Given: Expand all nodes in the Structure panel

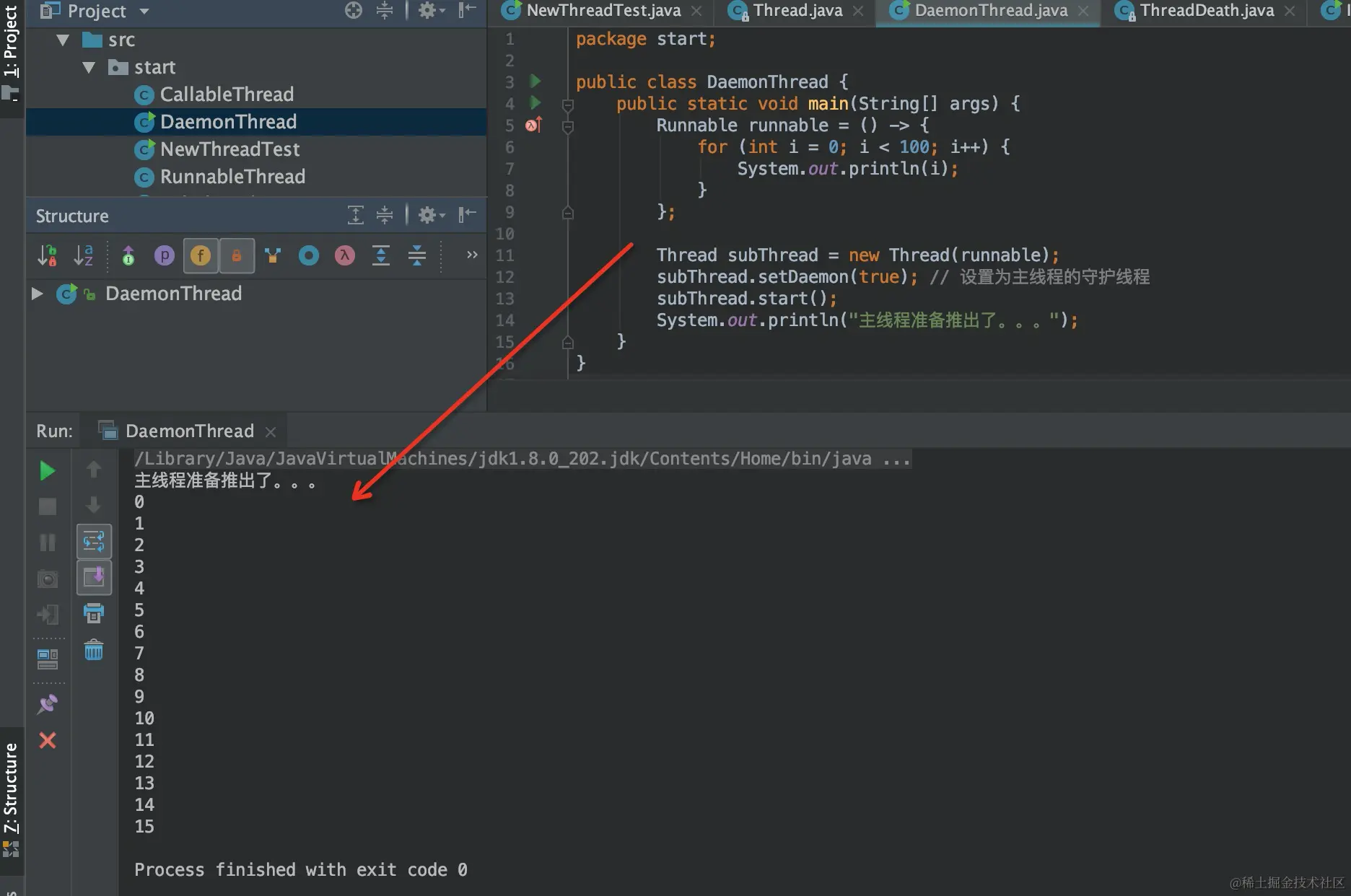Looking at the screenshot, I should (356, 214).
